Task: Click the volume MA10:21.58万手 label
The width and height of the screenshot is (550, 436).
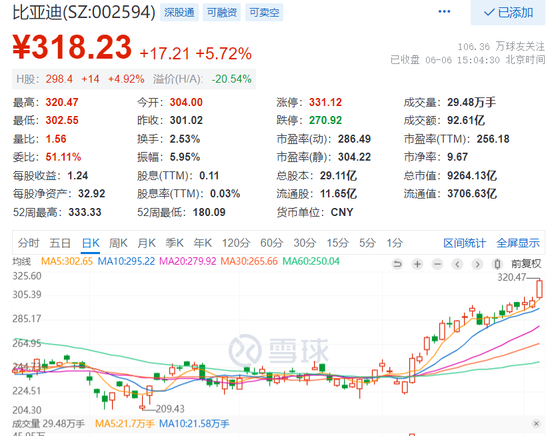Action: click(x=194, y=424)
